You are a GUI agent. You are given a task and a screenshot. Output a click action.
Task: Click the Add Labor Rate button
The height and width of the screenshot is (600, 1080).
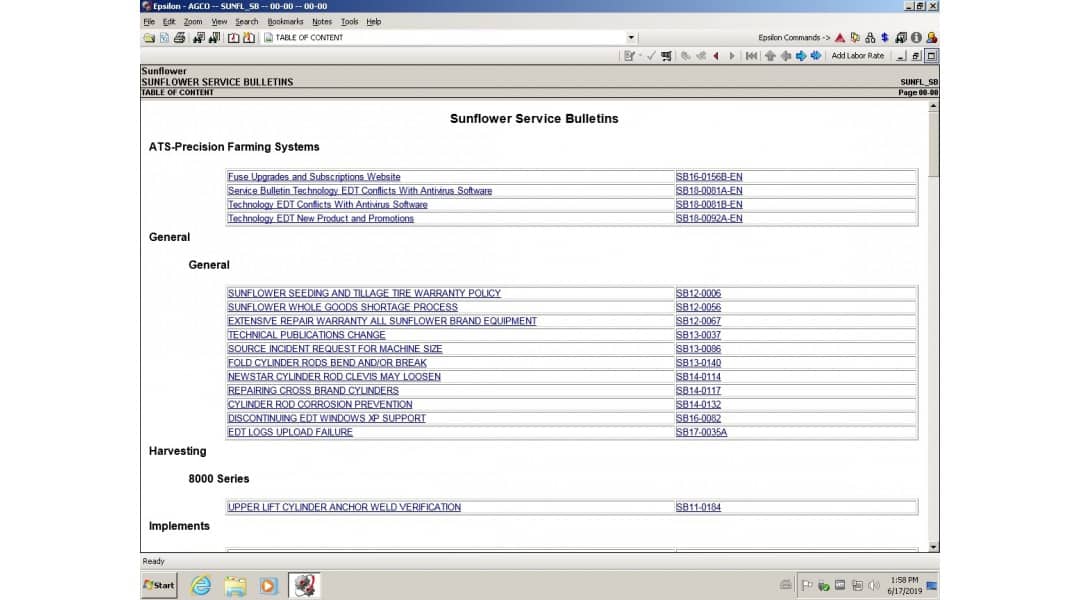[858, 56]
